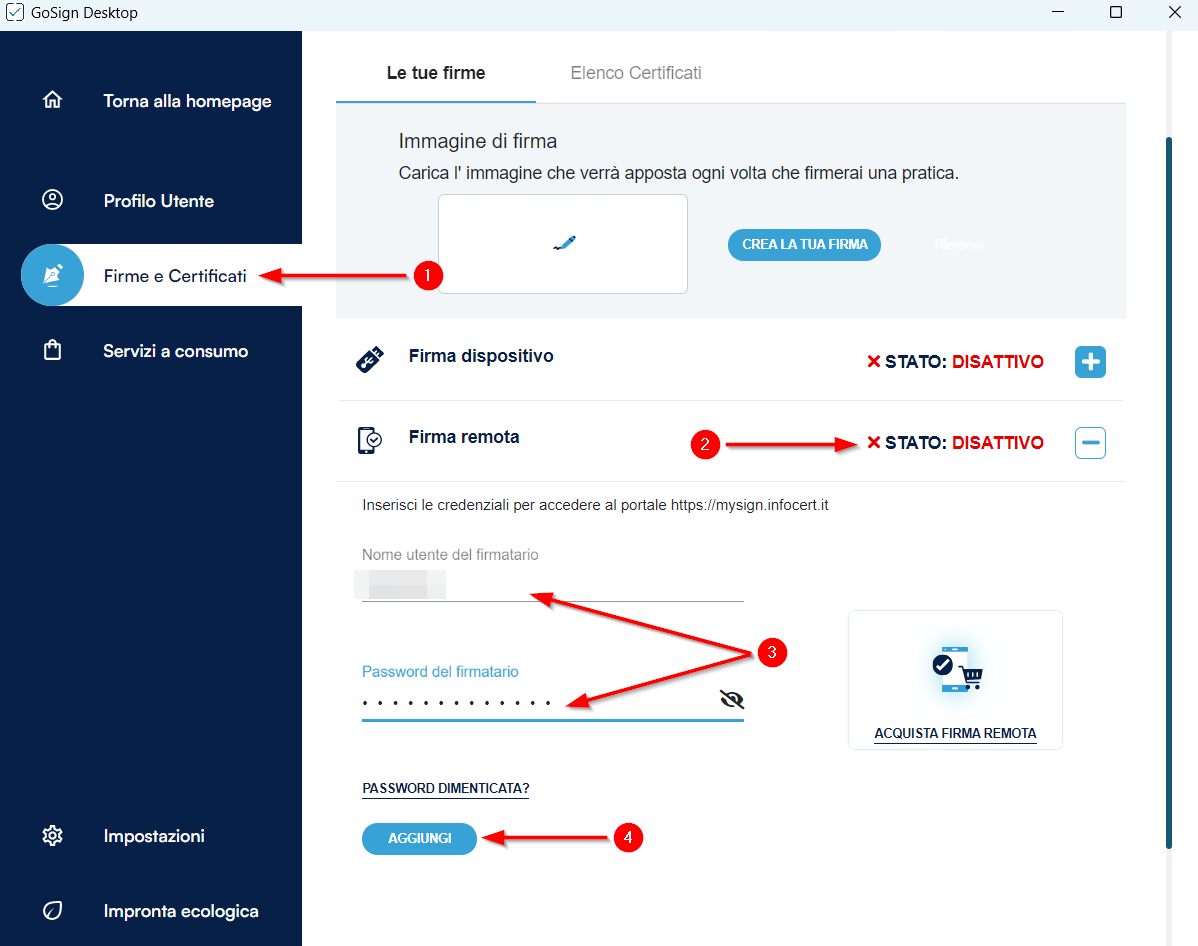Click Firma dispositivo row title
Screen dimensions: 1198x946
click(x=481, y=356)
